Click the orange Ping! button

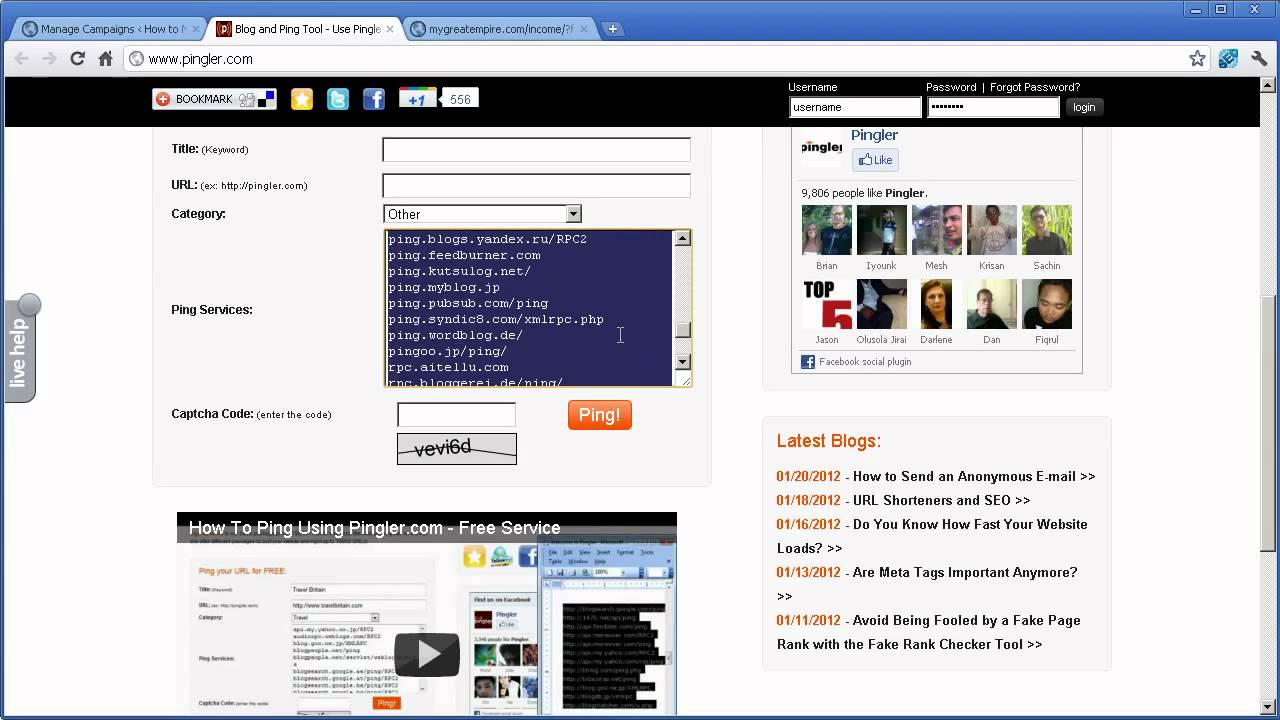coord(600,415)
